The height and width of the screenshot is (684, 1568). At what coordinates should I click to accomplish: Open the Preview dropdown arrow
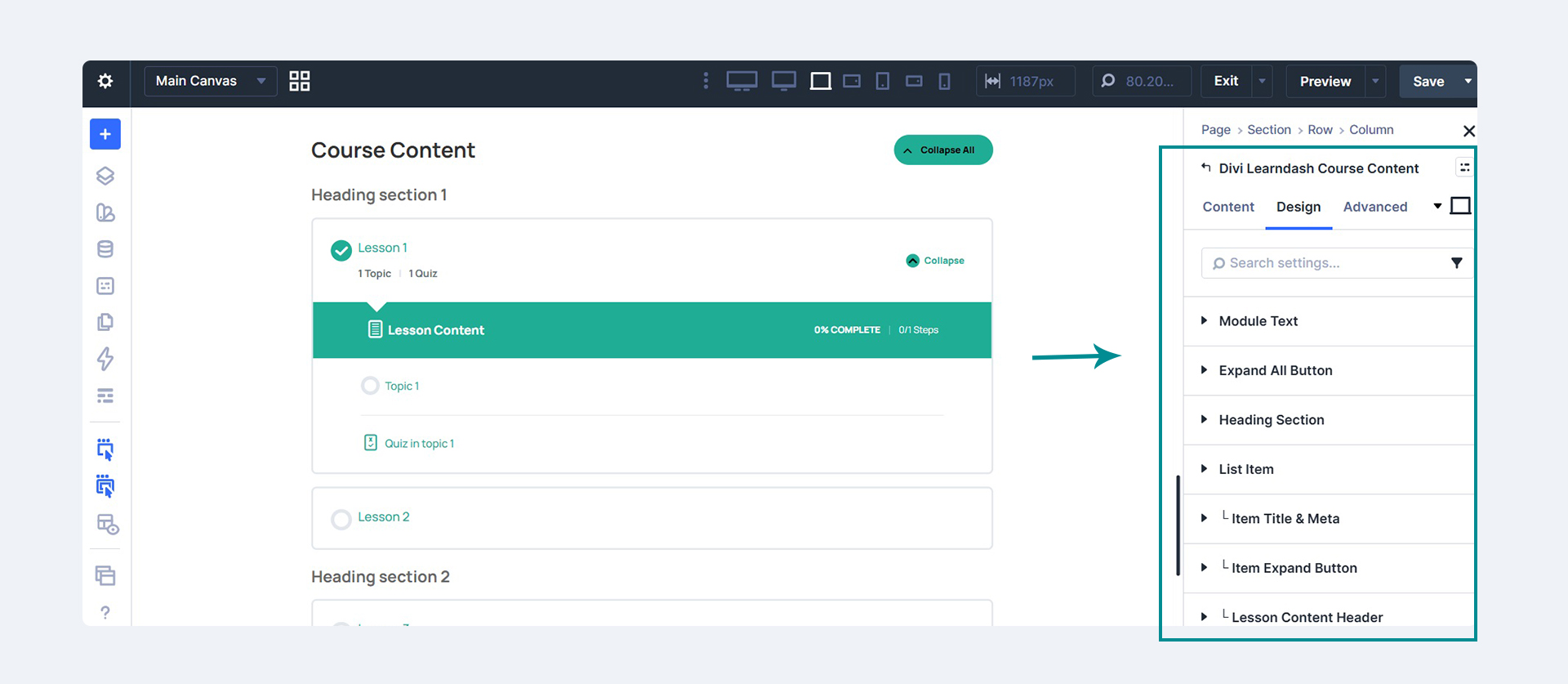pyautogui.click(x=1375, y=81)
